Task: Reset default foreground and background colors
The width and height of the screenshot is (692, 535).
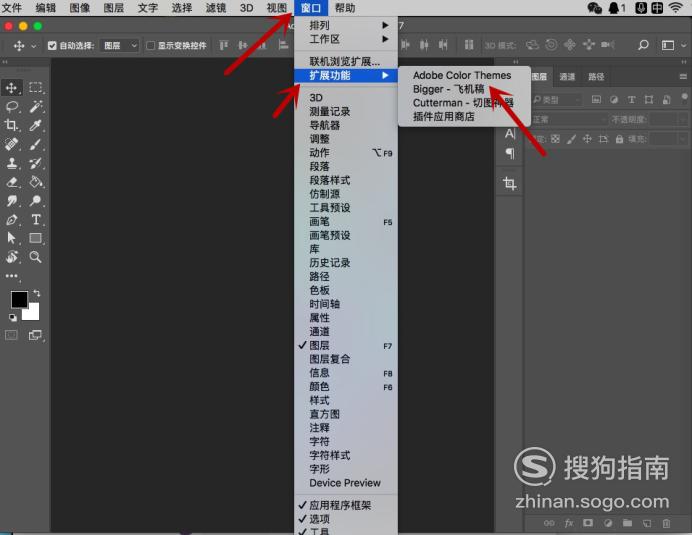Action: coord(13,317)
